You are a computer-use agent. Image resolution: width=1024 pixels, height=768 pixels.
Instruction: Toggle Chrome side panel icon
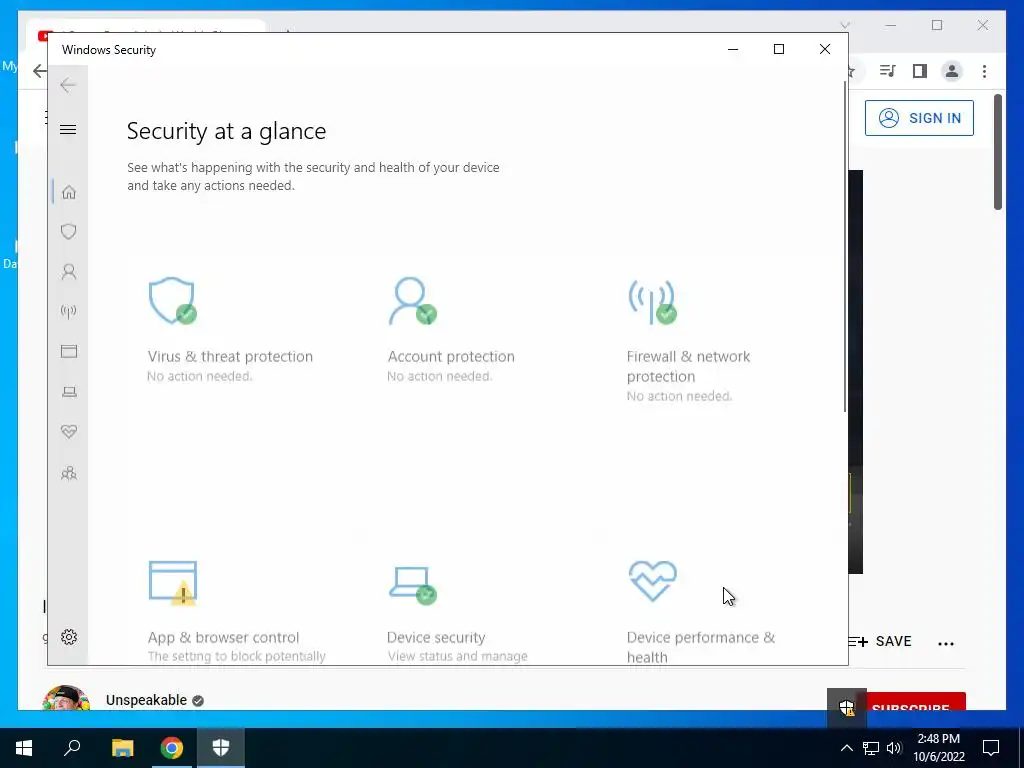920,71
